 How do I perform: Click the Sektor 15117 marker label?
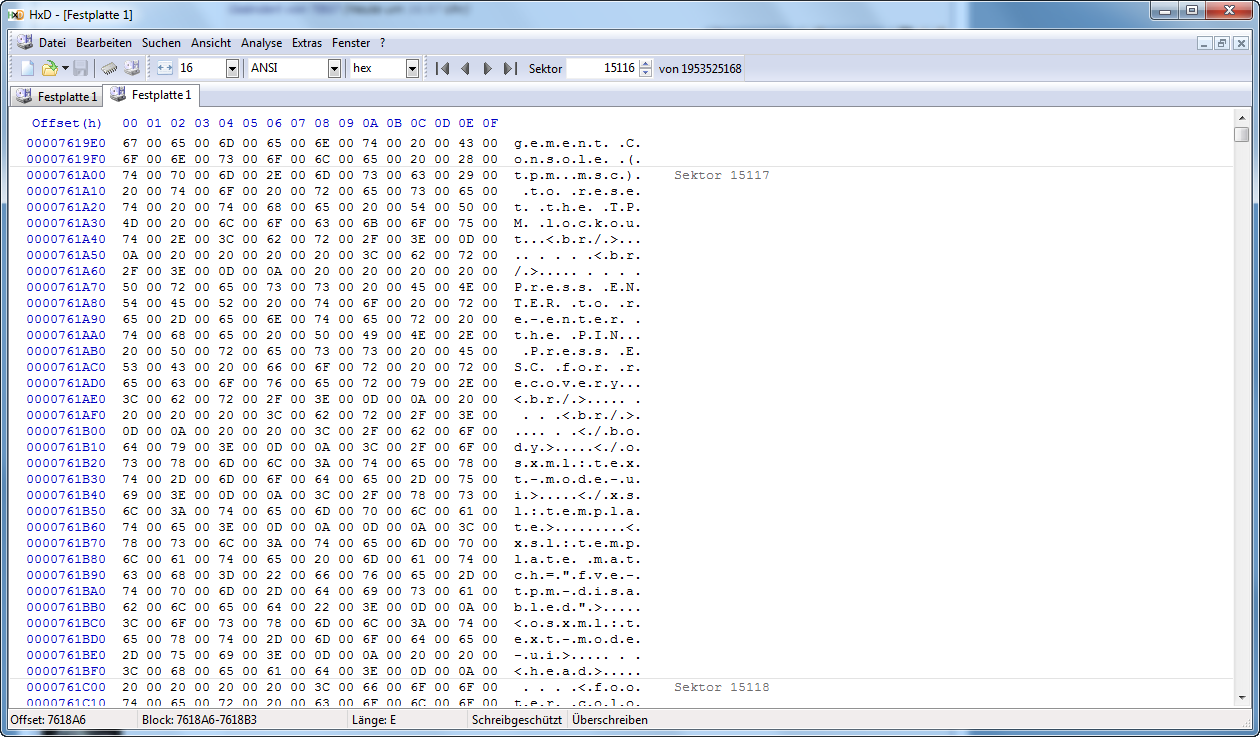tap(721, 175)
